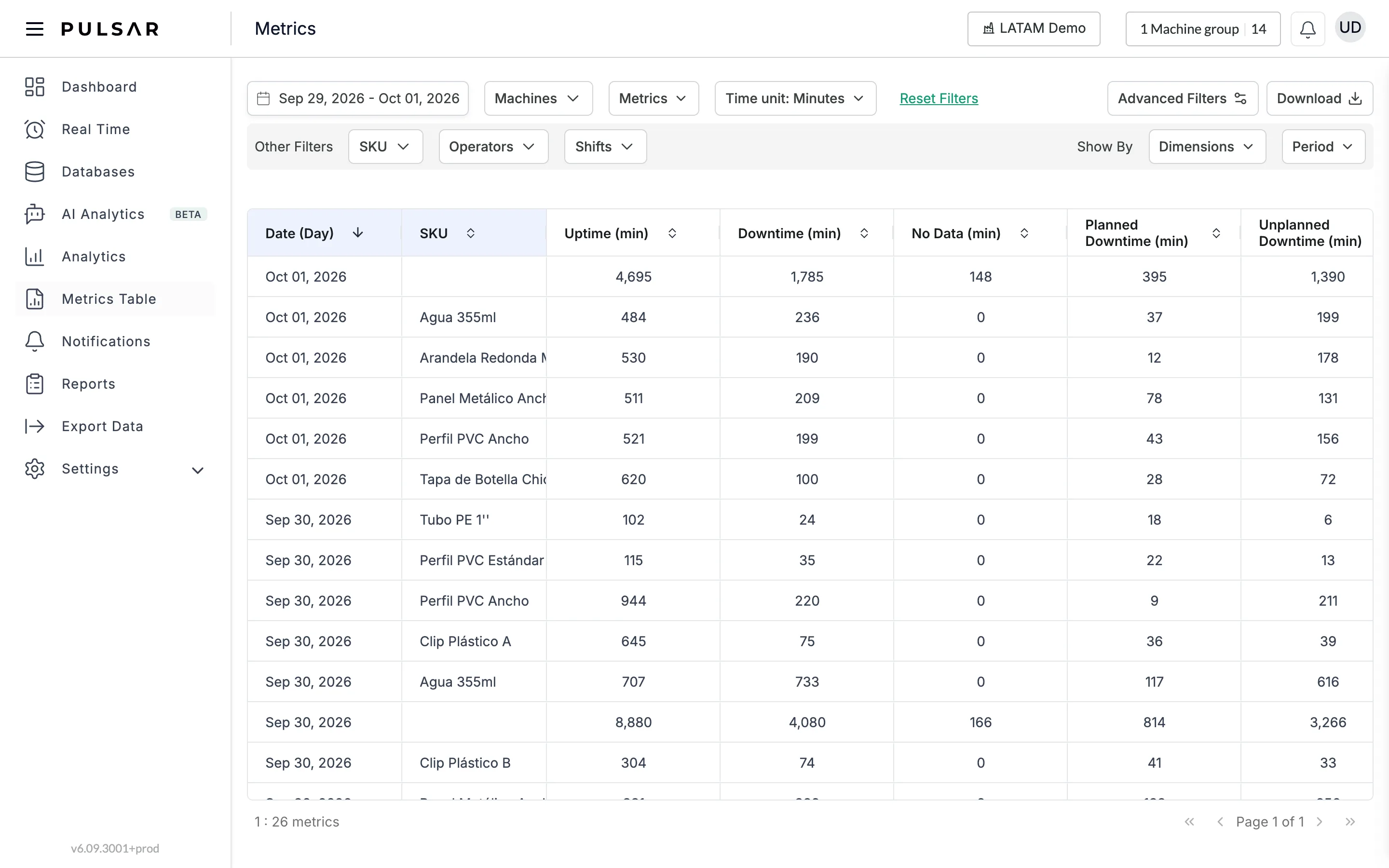Screen dimensions: 1389x868
Task: Expand the Settings submenu chevron
Action: pyautogui.click(x=197, y=470)
